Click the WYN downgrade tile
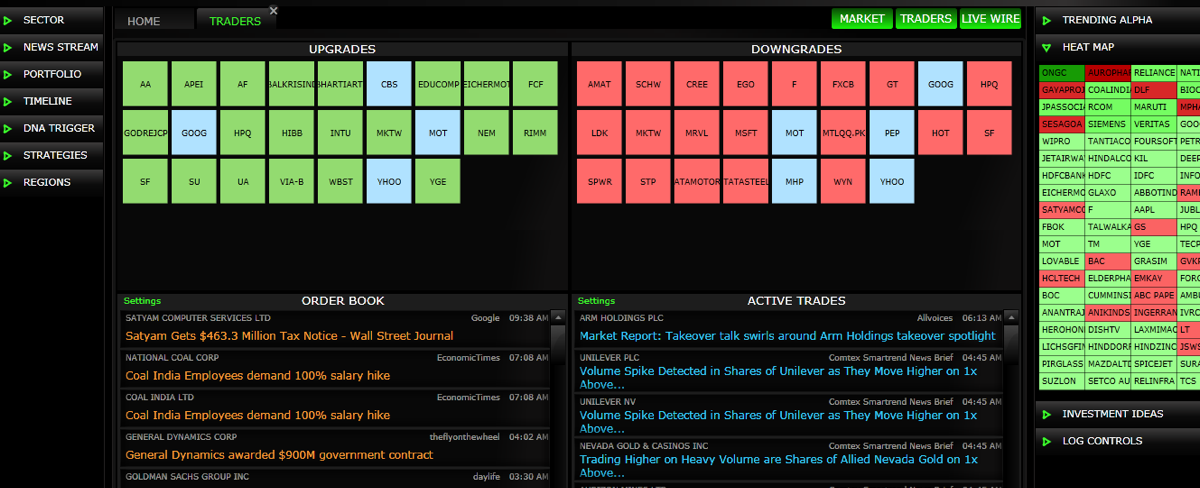 point(843,181)
